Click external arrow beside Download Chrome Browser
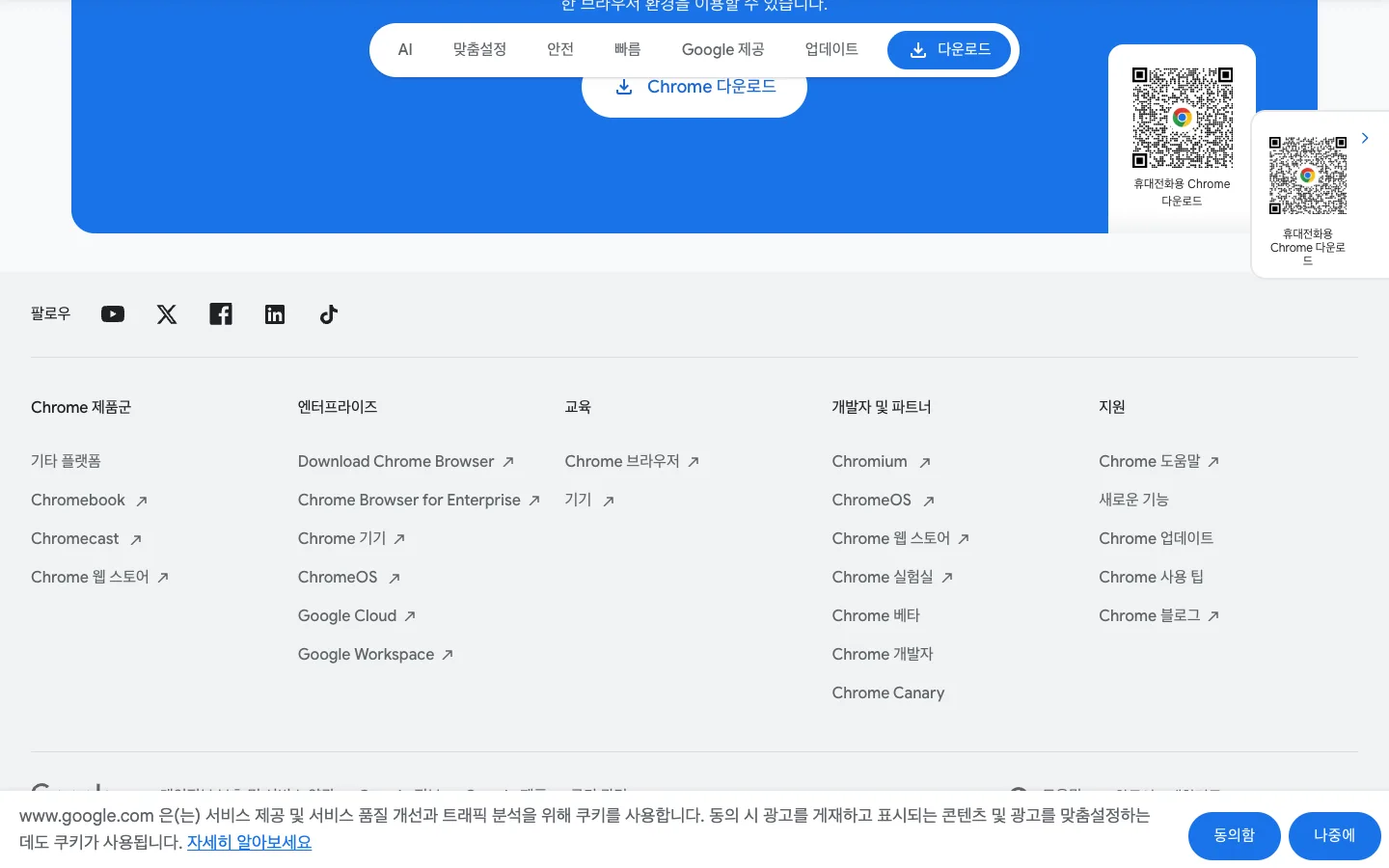This screenshot has width=1389, height=868. tap(508, 462)
